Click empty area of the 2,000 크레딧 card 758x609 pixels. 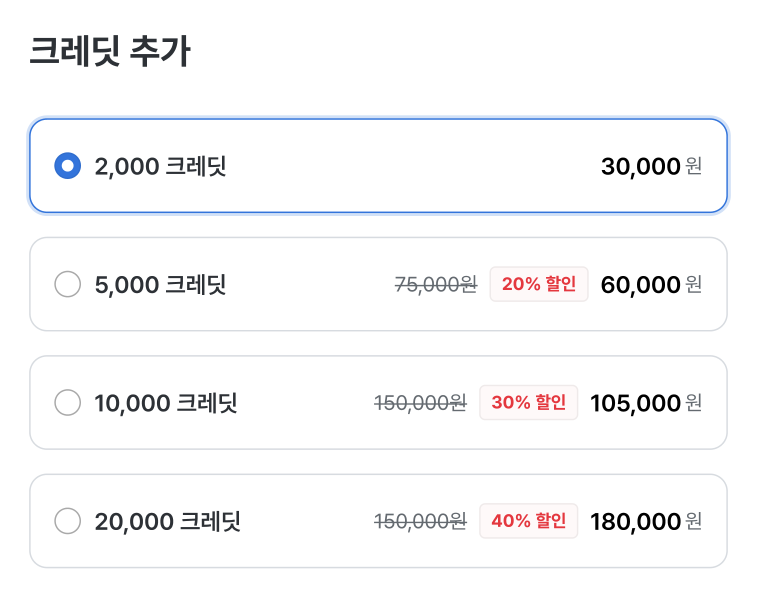click(411, 166)
